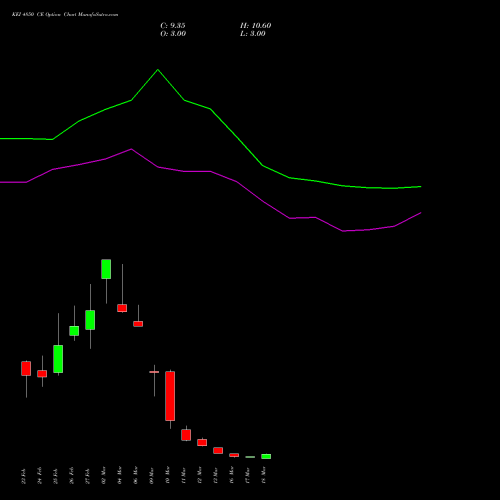
Task: Click the red candle for 11 Mar
Action: pyautogui.click(x=186, y=435)
